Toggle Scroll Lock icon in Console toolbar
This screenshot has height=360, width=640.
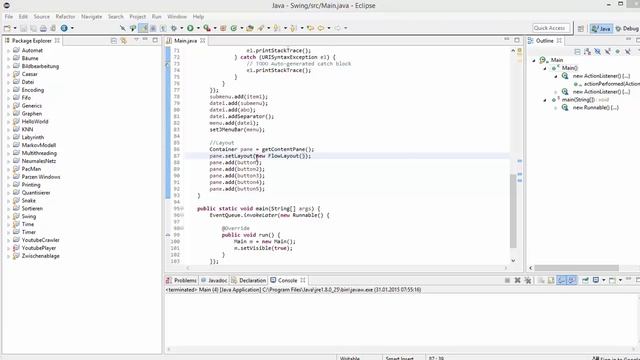[x=551, y=280]
